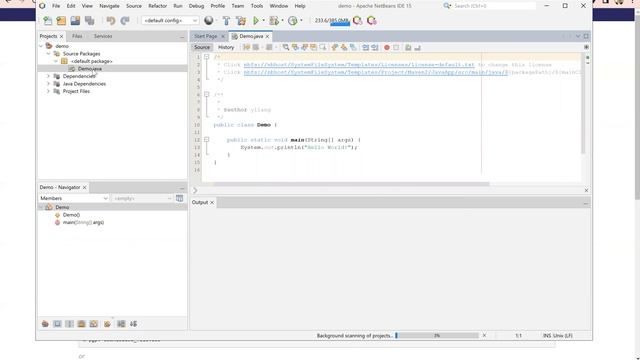The width and height of the screenshot is (640, 360).
Task: Click the Clean and Build Project icon
Action: coord(241,20)
